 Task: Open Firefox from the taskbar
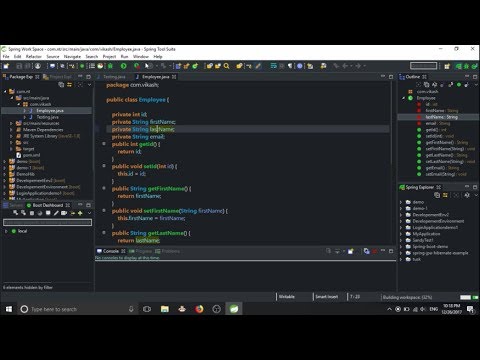199,309
